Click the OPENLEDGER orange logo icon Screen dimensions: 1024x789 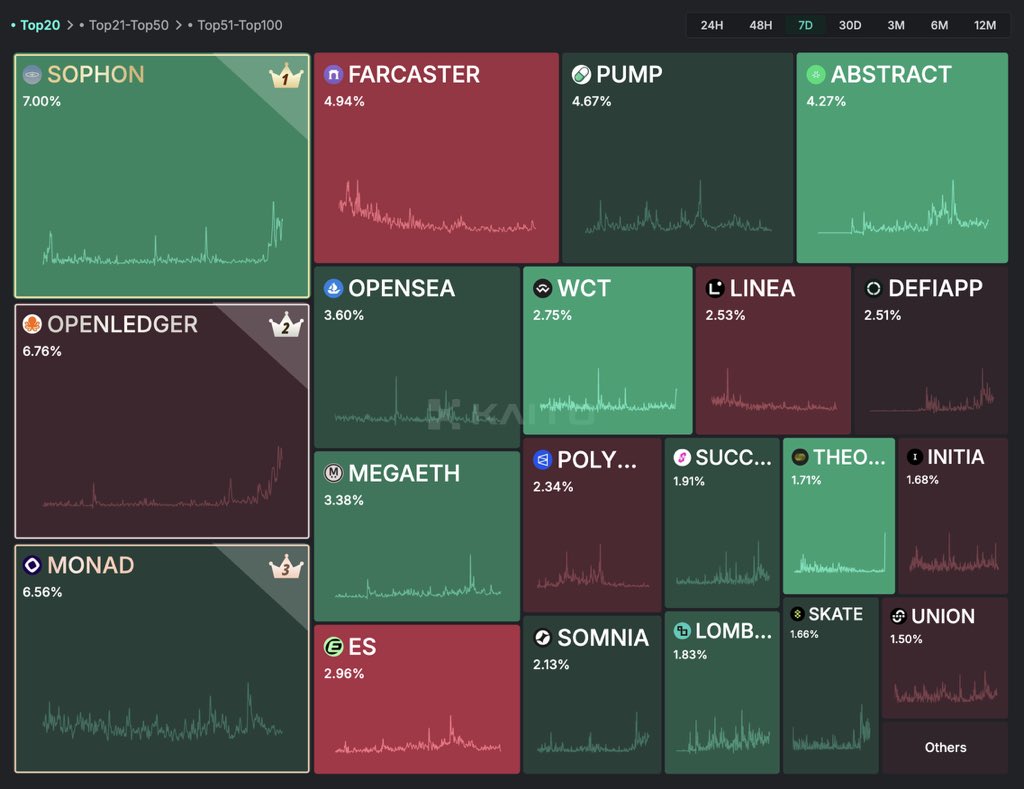point(32,324)
